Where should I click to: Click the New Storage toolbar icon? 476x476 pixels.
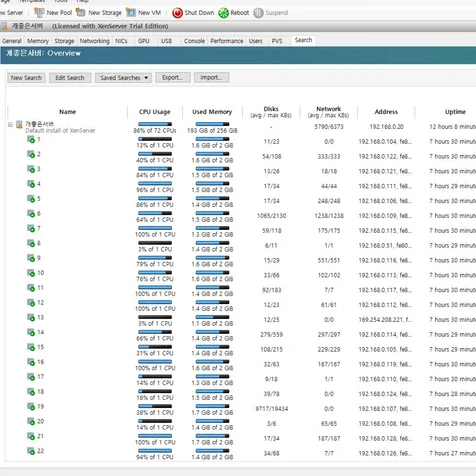click(81, 13)
